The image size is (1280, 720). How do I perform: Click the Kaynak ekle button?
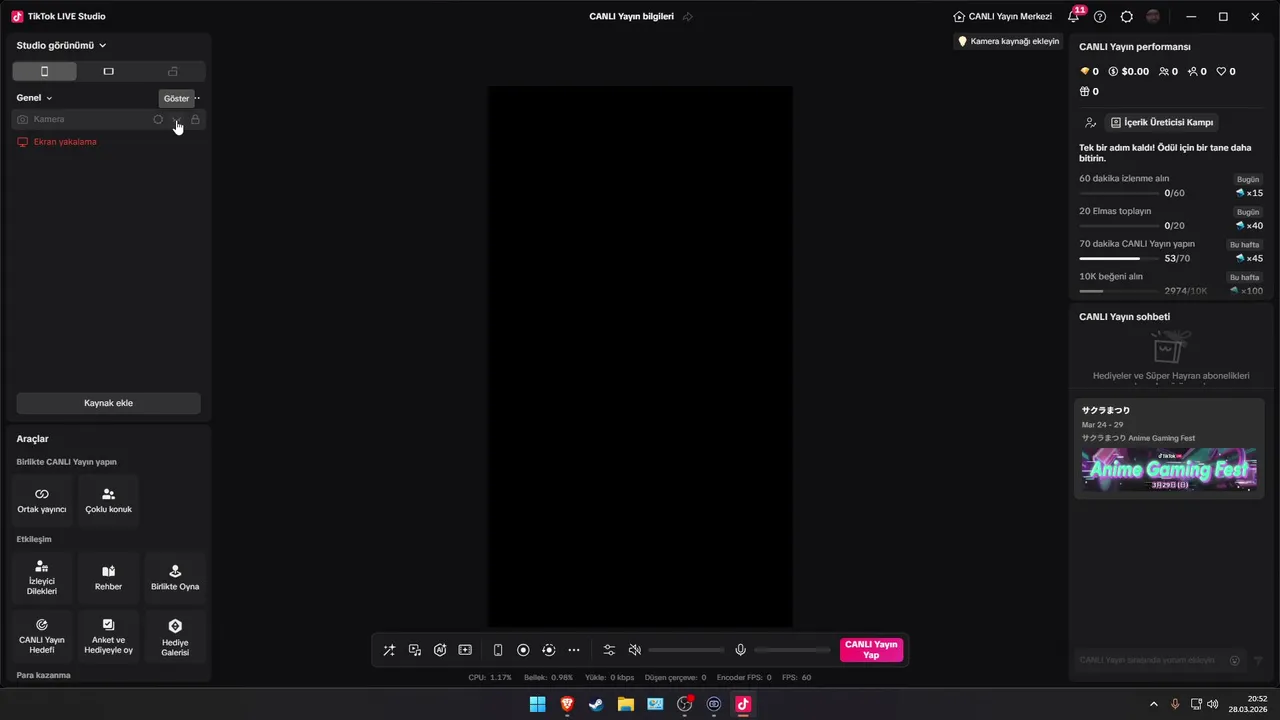tap(108, 403)
